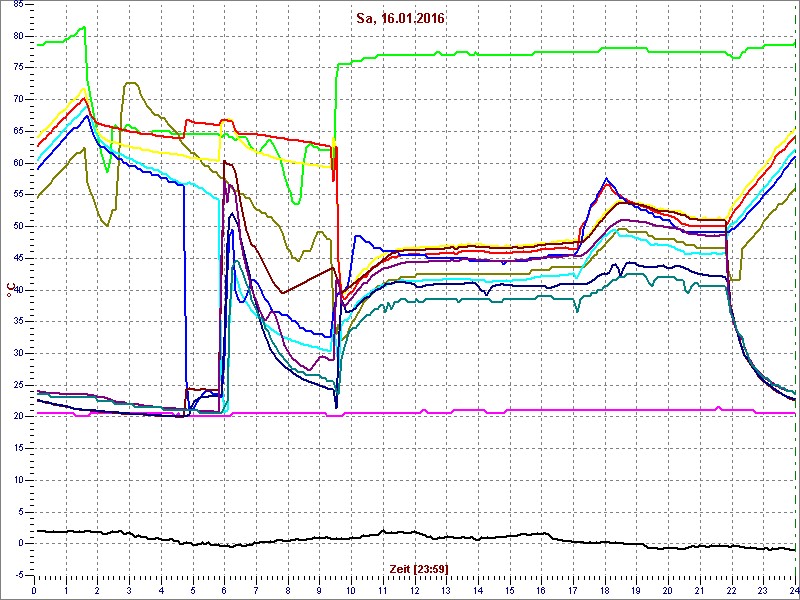Pick hour 21 on the time axis
The width and height of the screenshot is (800, 600).
click(x=700, y=590)
